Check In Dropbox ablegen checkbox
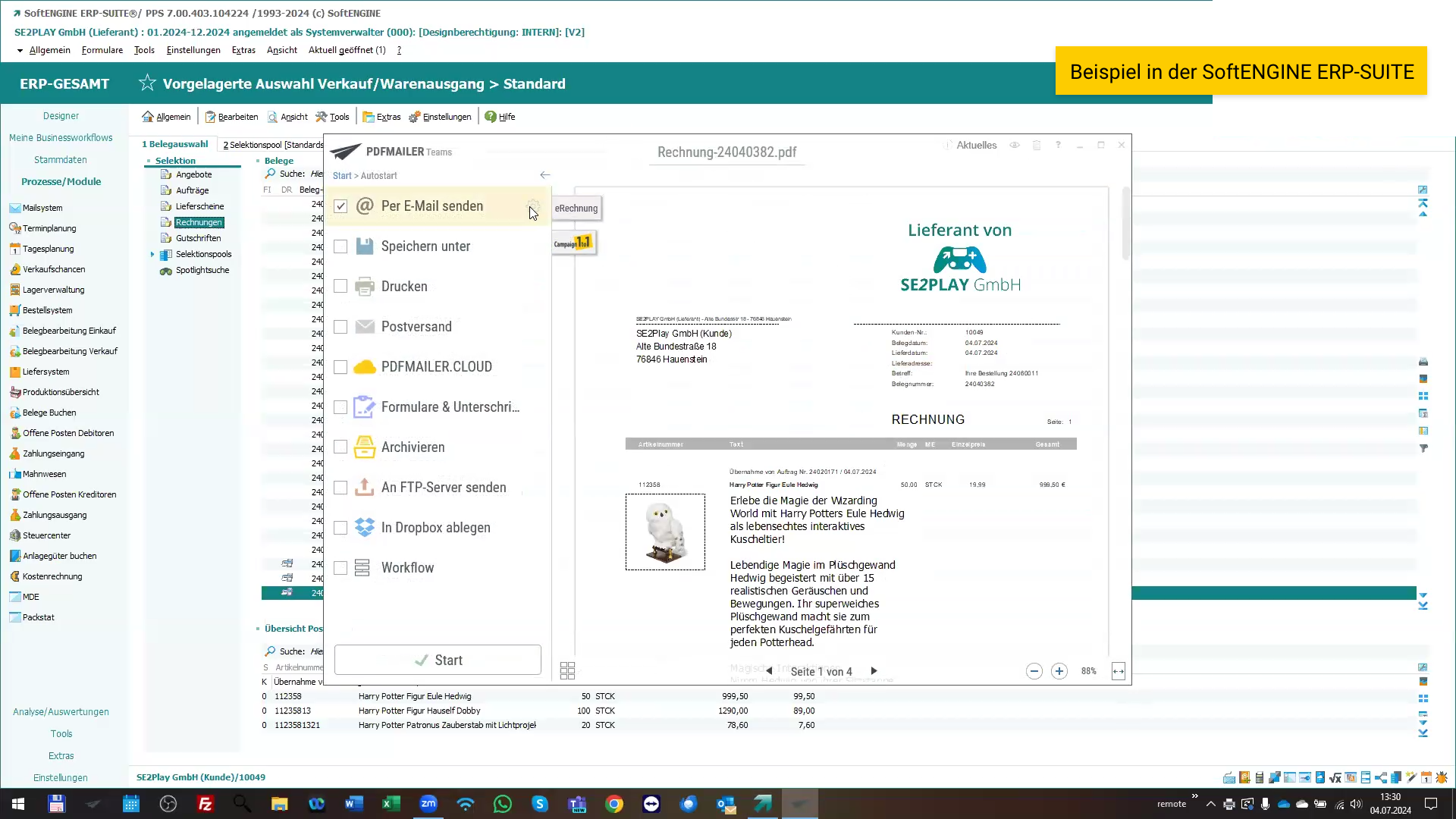This screenshot has height=819, width=1456. pyautogui.click(x=340, y=528)
